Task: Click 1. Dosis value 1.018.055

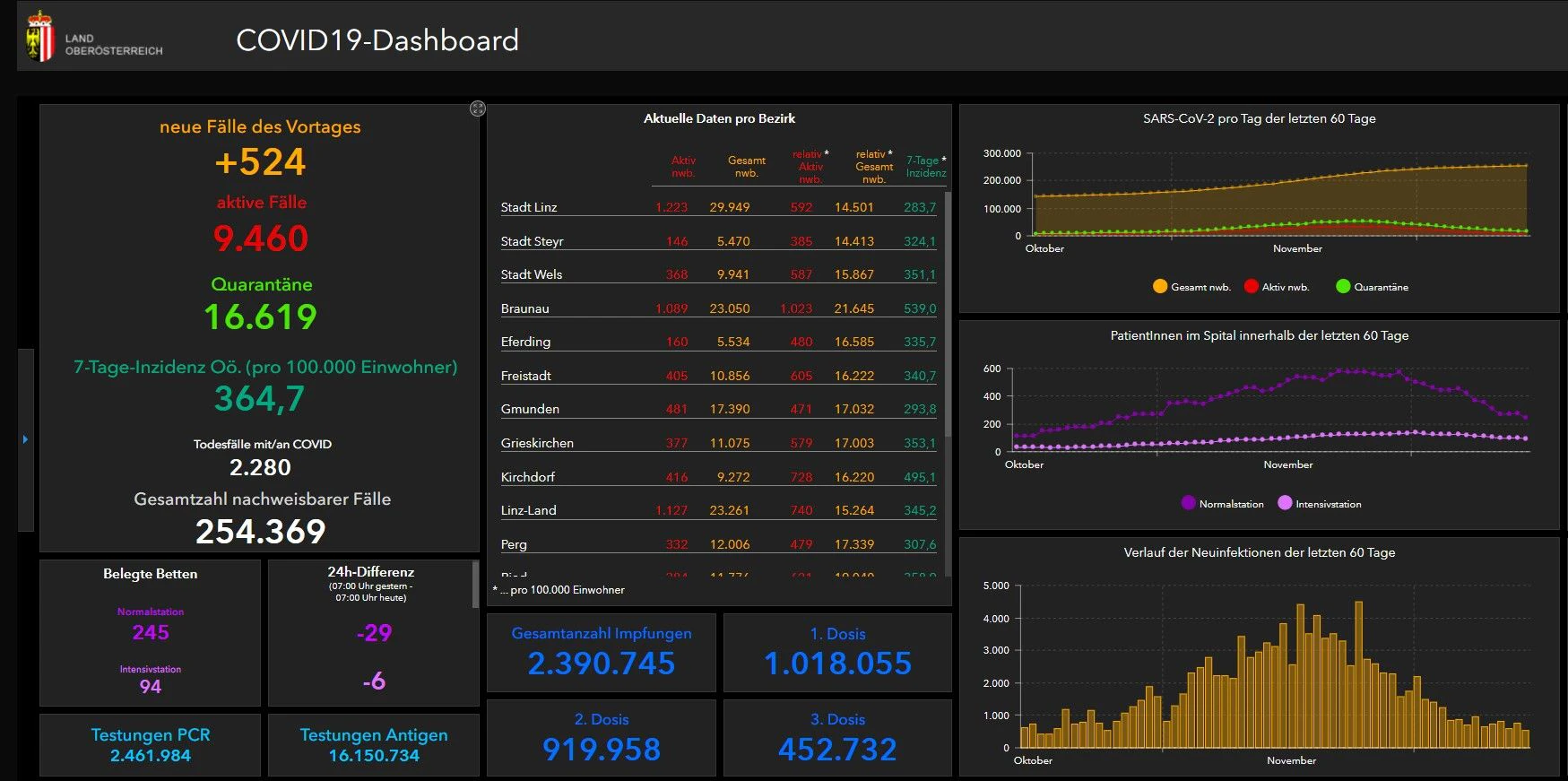Action: click(x=838, y=664)
